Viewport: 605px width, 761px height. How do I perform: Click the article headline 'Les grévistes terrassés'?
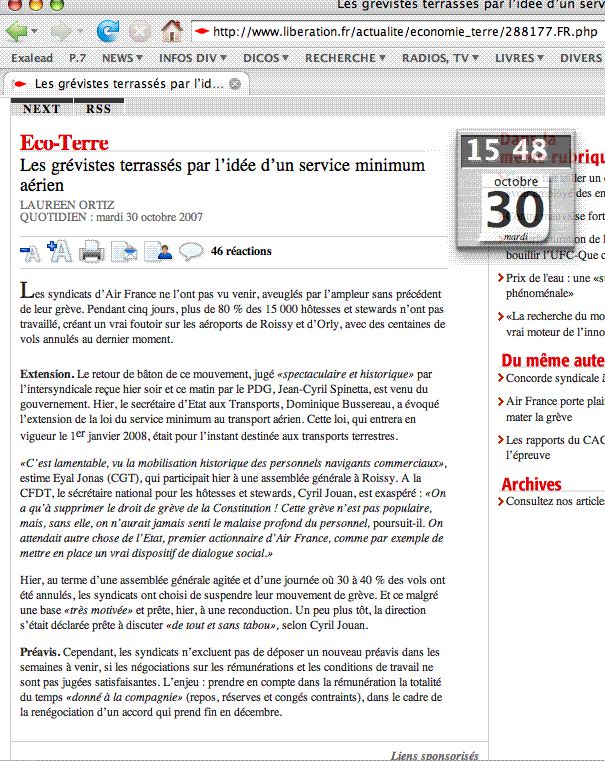pos(222,175)
